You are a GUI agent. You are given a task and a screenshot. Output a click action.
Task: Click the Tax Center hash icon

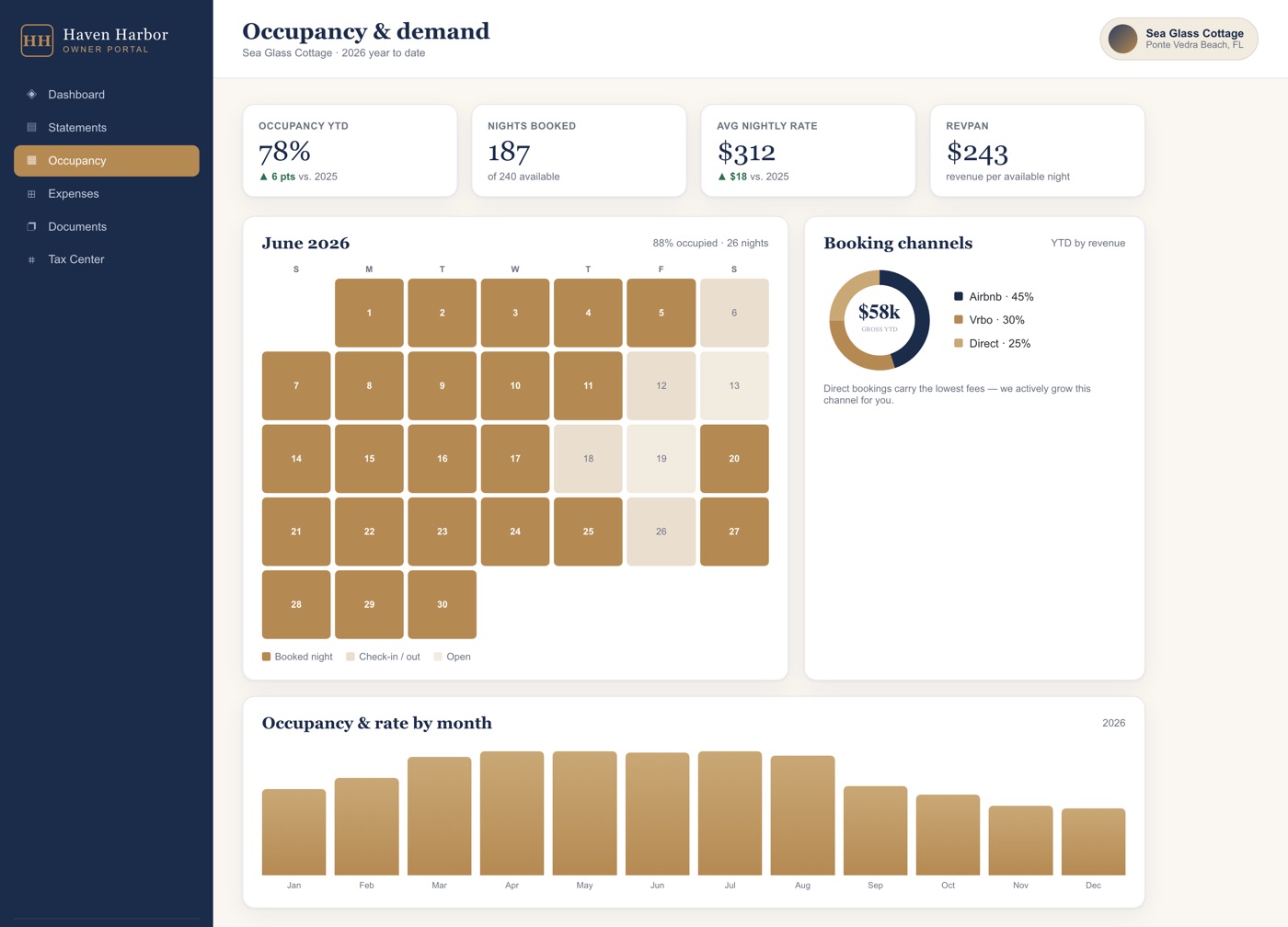click(31, 259)
